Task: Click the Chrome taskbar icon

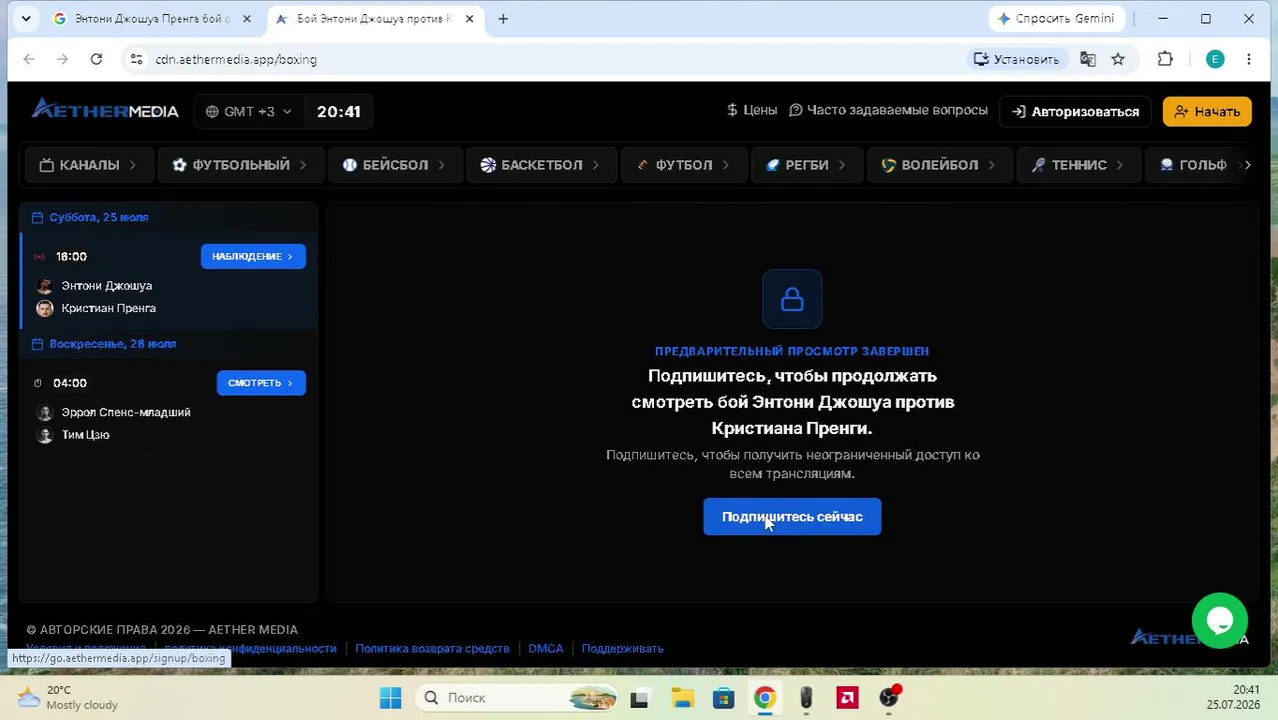Action: [x=765, y=698]
